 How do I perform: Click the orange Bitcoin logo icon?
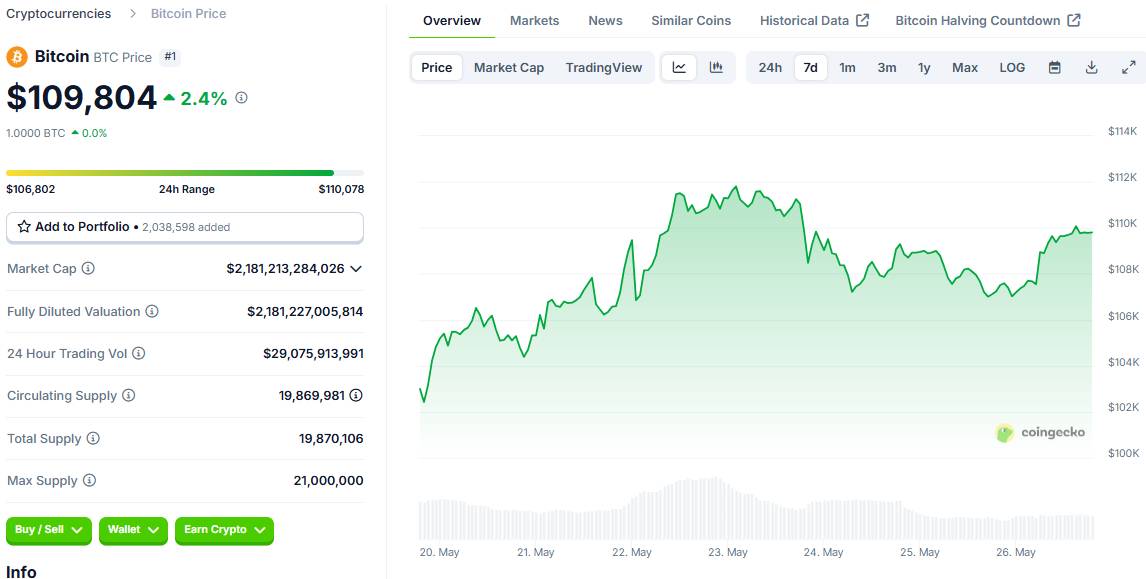pyautogui.click(x=17, y=57)
